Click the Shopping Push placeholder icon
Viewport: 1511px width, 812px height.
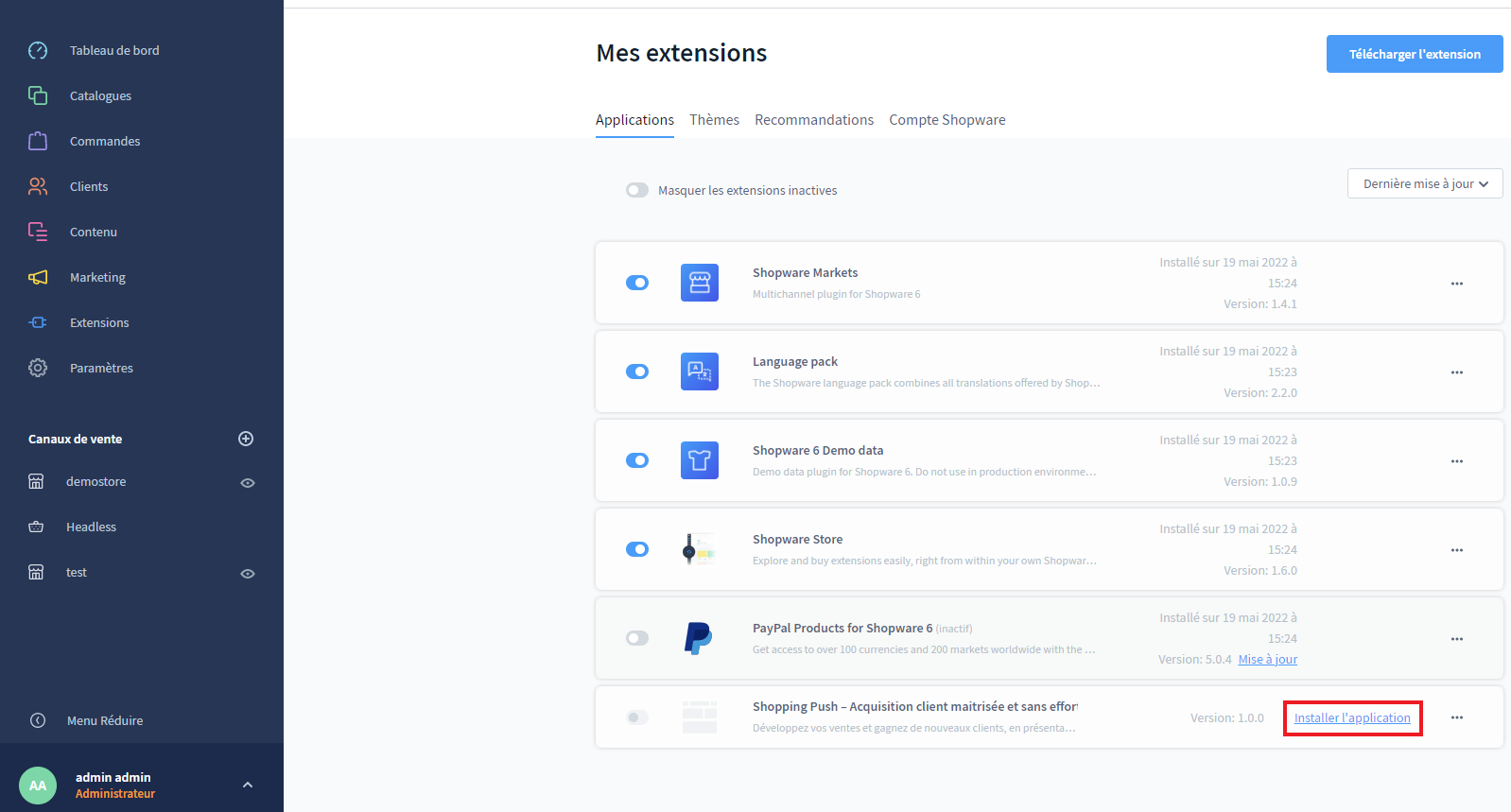pos(700,717)
